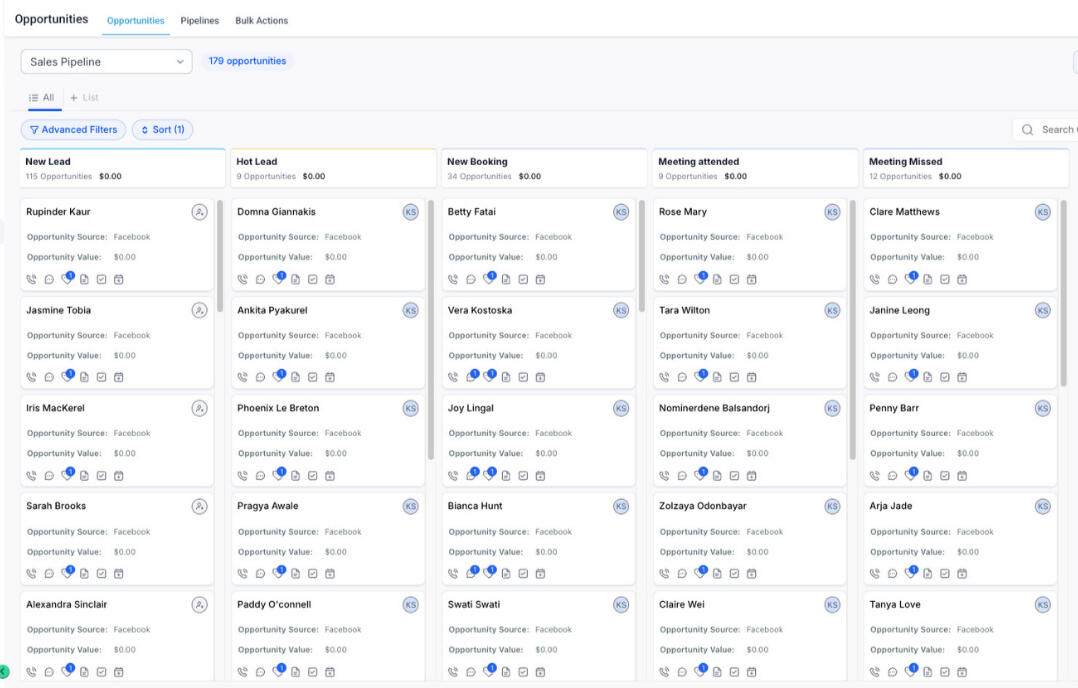The height and width of the screenshot is (688, 1078).
Task: Click task checkbox icon on Iris MacKerel card
Action: pos(101,476)
